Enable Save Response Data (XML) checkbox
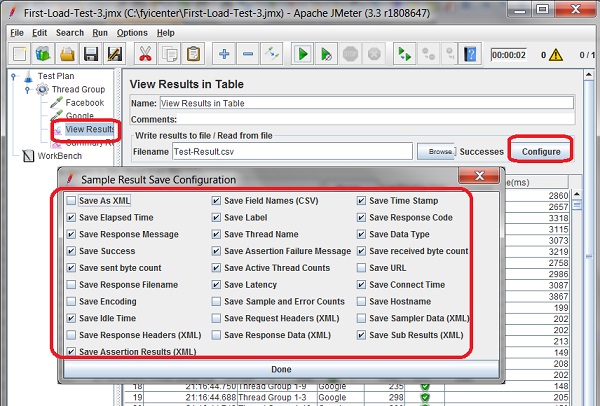The height and width of the screenshot is (406, 600). (216, 335)
